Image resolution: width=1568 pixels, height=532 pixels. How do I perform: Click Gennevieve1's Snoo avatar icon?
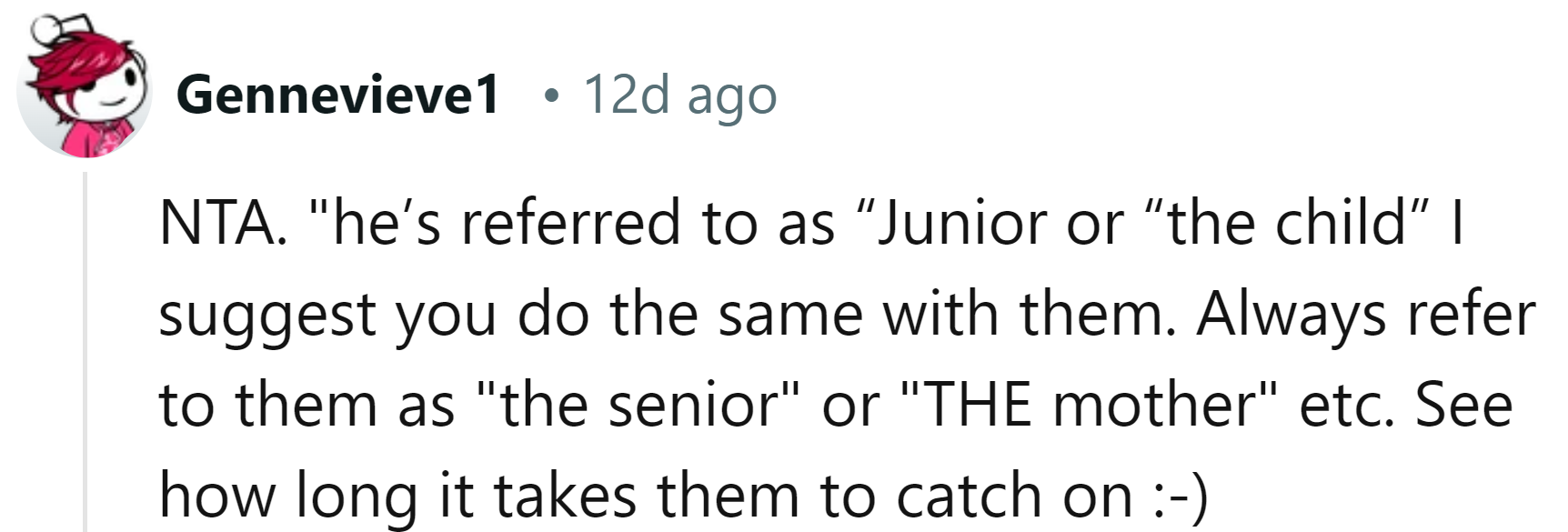point(85,91)
